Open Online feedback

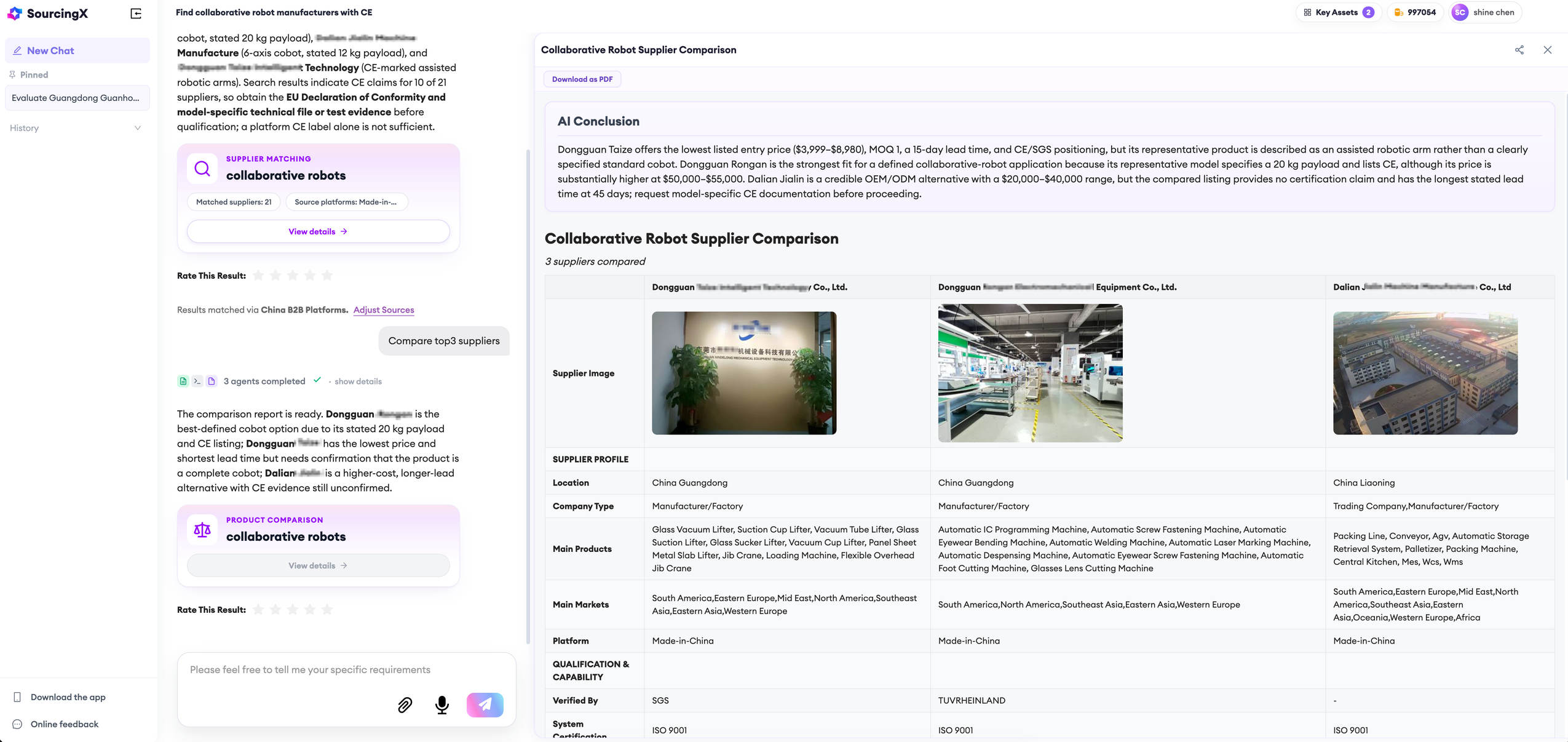click(x=56, y=725)
